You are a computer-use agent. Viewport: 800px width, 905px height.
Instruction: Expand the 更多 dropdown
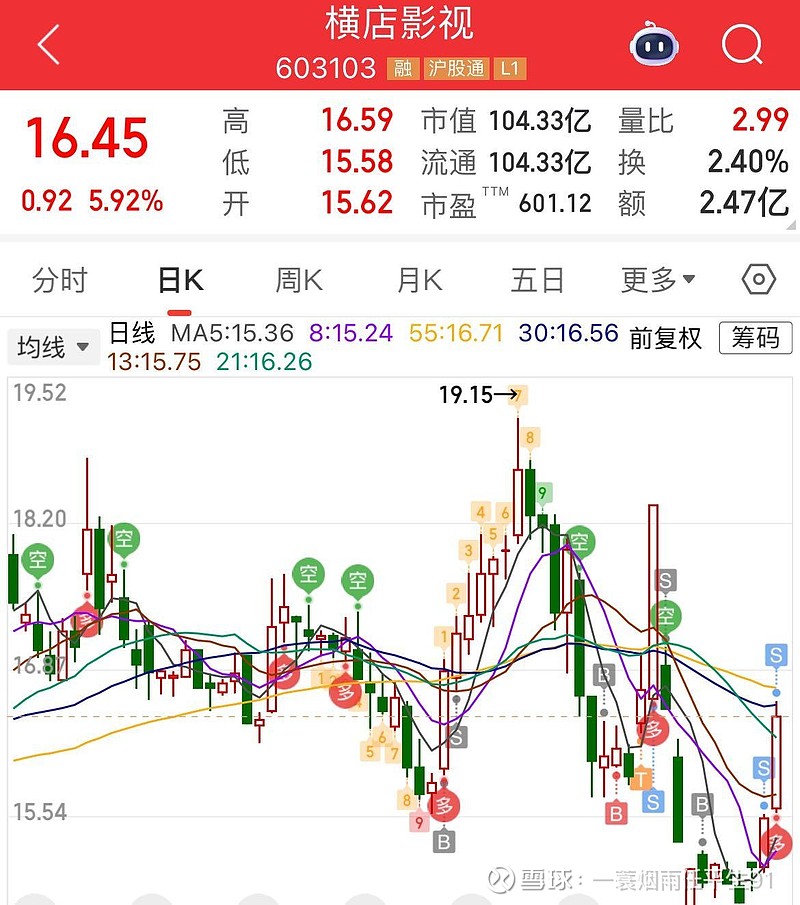[x=657, y=281]
